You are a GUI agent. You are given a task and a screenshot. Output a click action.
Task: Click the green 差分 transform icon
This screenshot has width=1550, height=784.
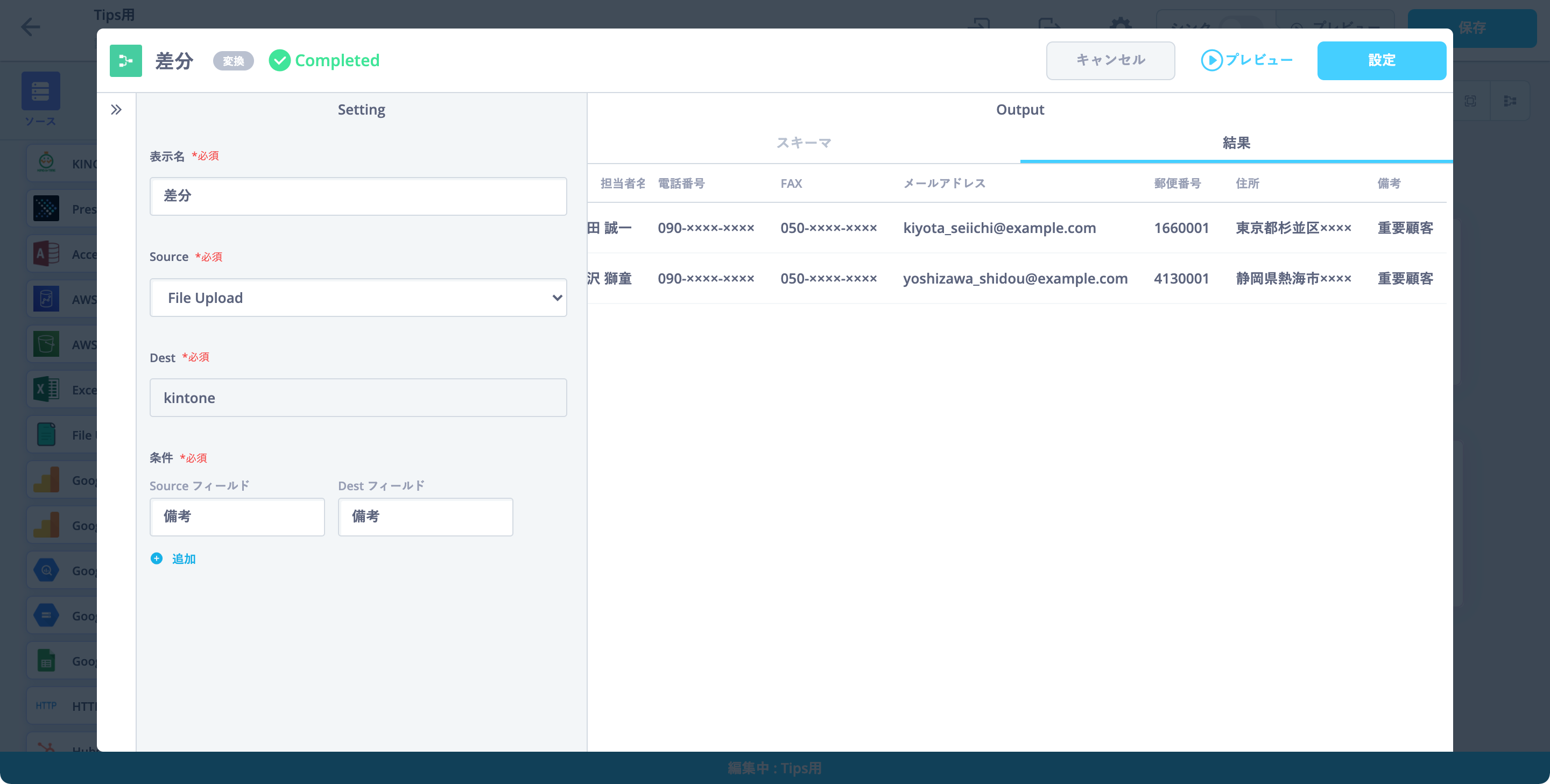coord(126,61)
